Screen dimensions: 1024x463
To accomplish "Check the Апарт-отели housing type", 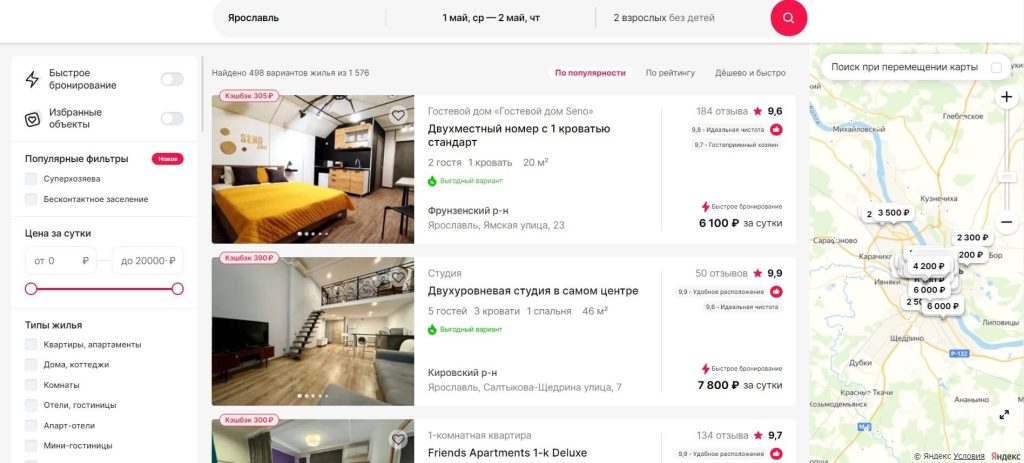I will tap(31, 425).
